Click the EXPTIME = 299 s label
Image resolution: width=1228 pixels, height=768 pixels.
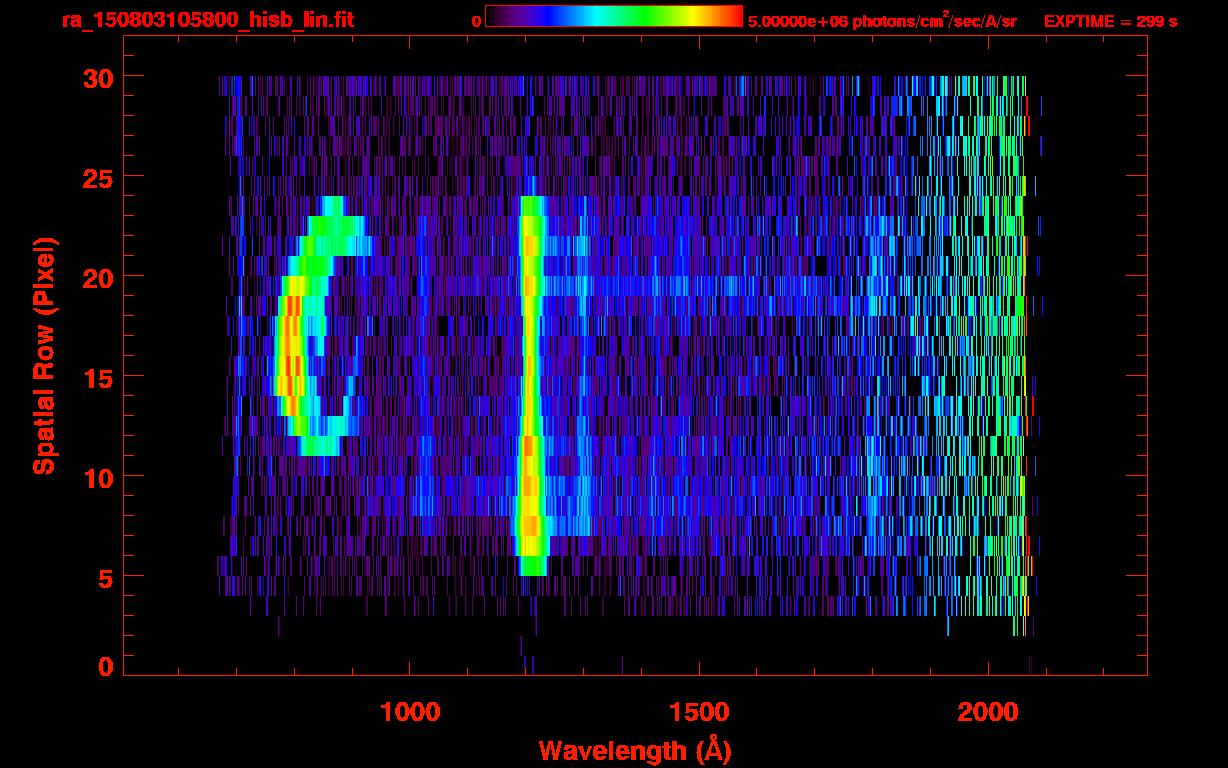[1110, 21]
